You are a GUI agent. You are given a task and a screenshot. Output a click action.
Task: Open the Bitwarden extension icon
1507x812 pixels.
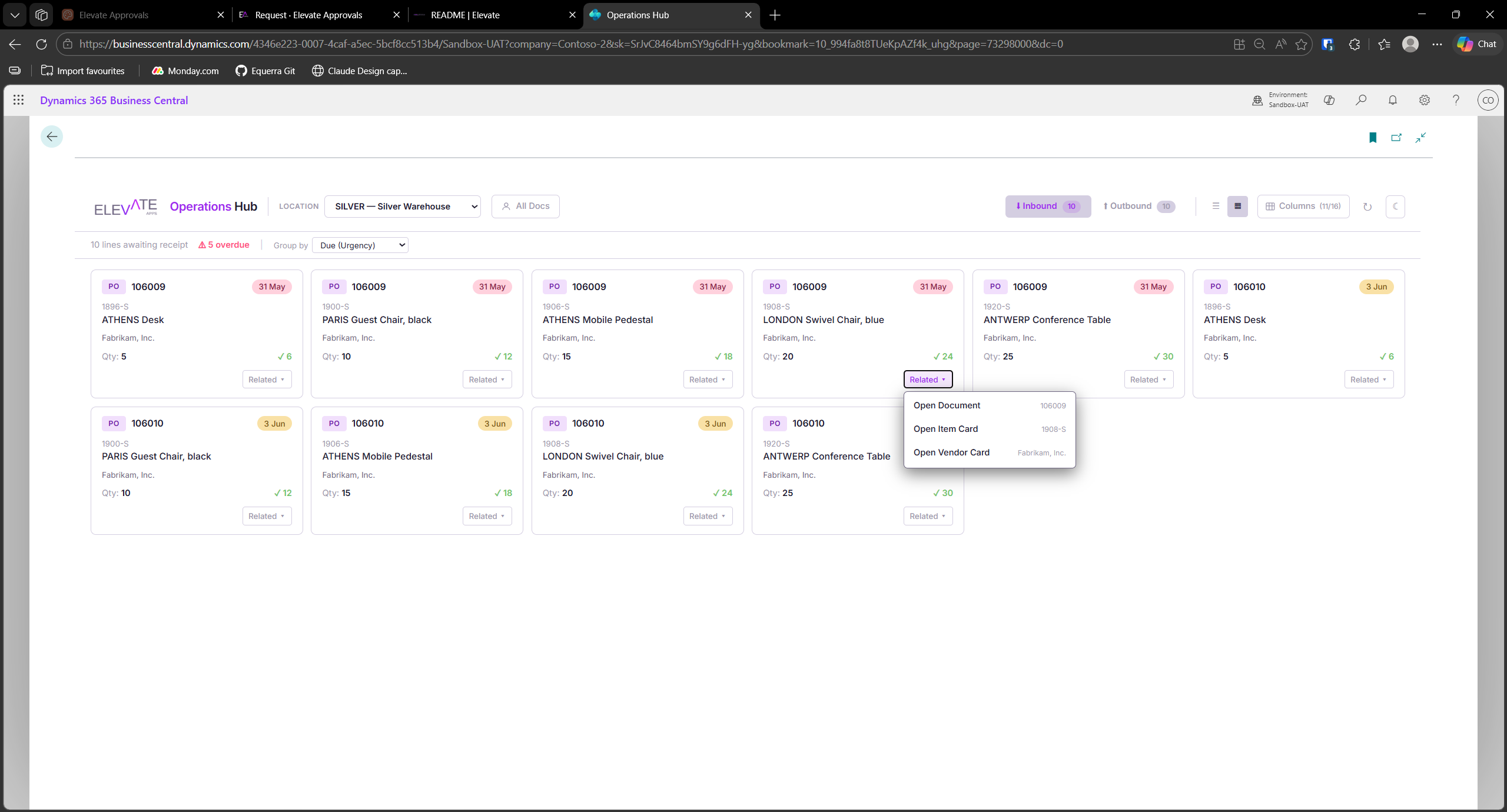[x=1328, y=44]
